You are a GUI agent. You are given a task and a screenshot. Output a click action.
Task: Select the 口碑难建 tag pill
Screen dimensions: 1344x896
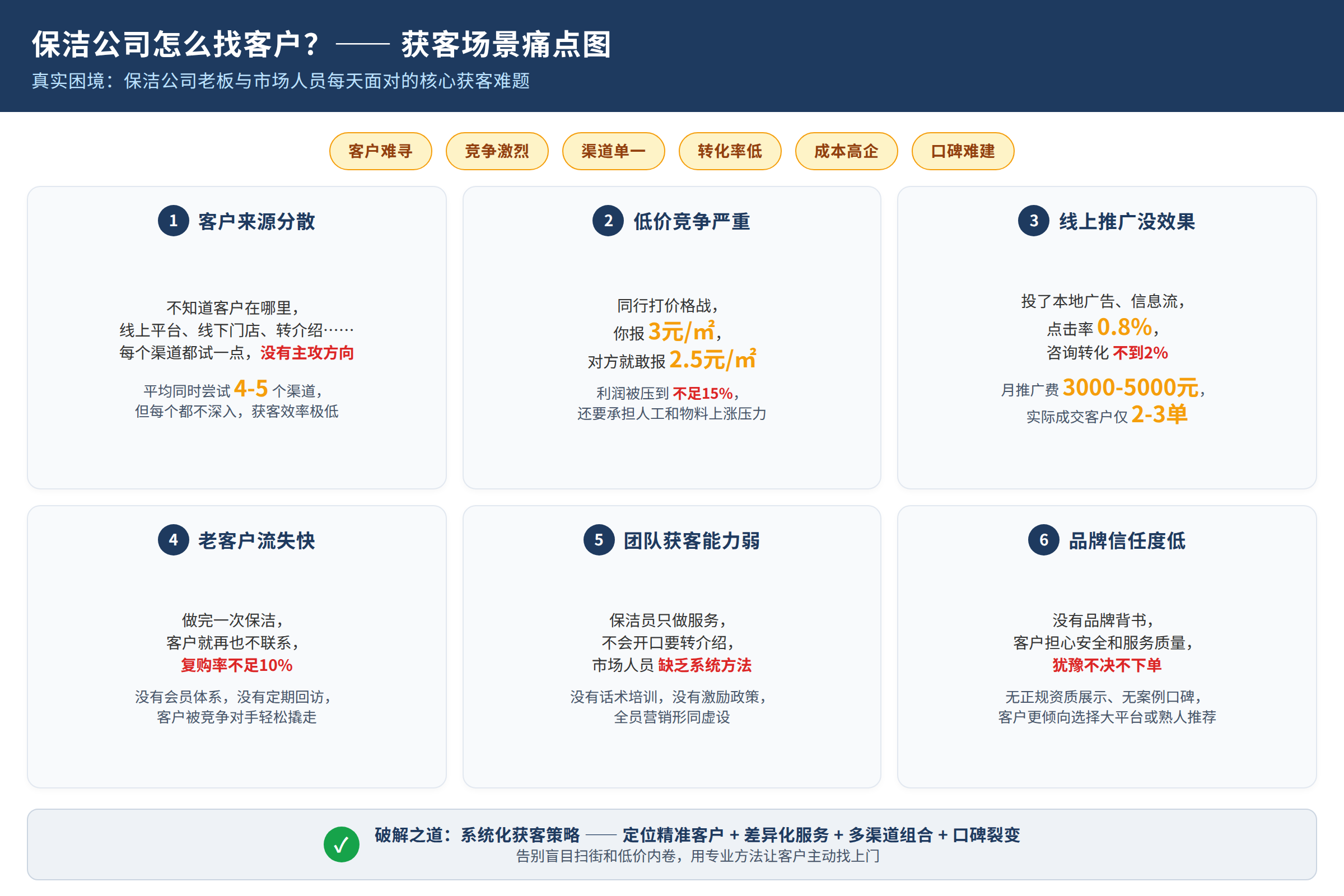point(963,151)
